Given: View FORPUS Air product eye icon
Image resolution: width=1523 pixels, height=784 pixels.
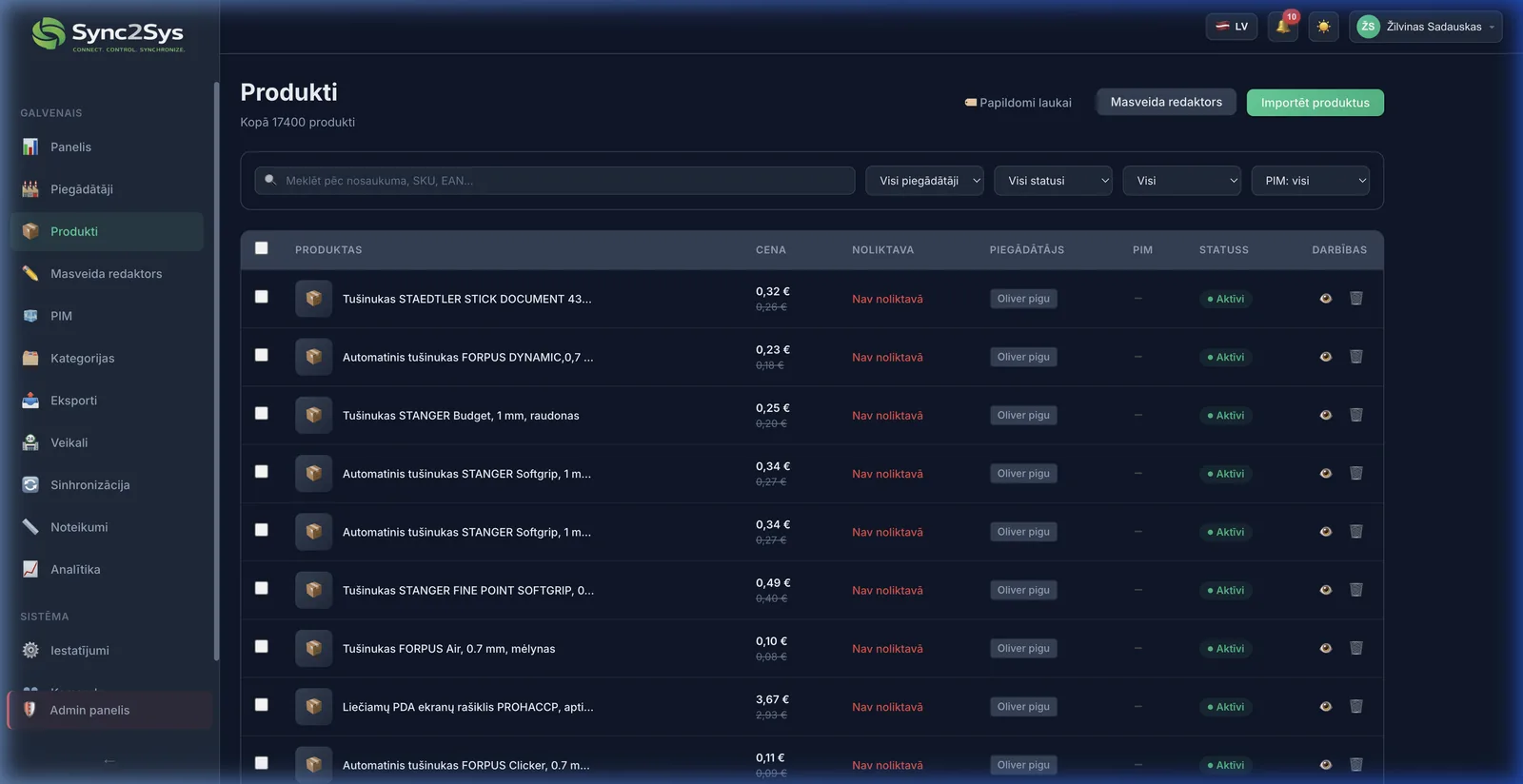Looking at the screenshot, I should pyautogui.click(x=1326, y=648).
